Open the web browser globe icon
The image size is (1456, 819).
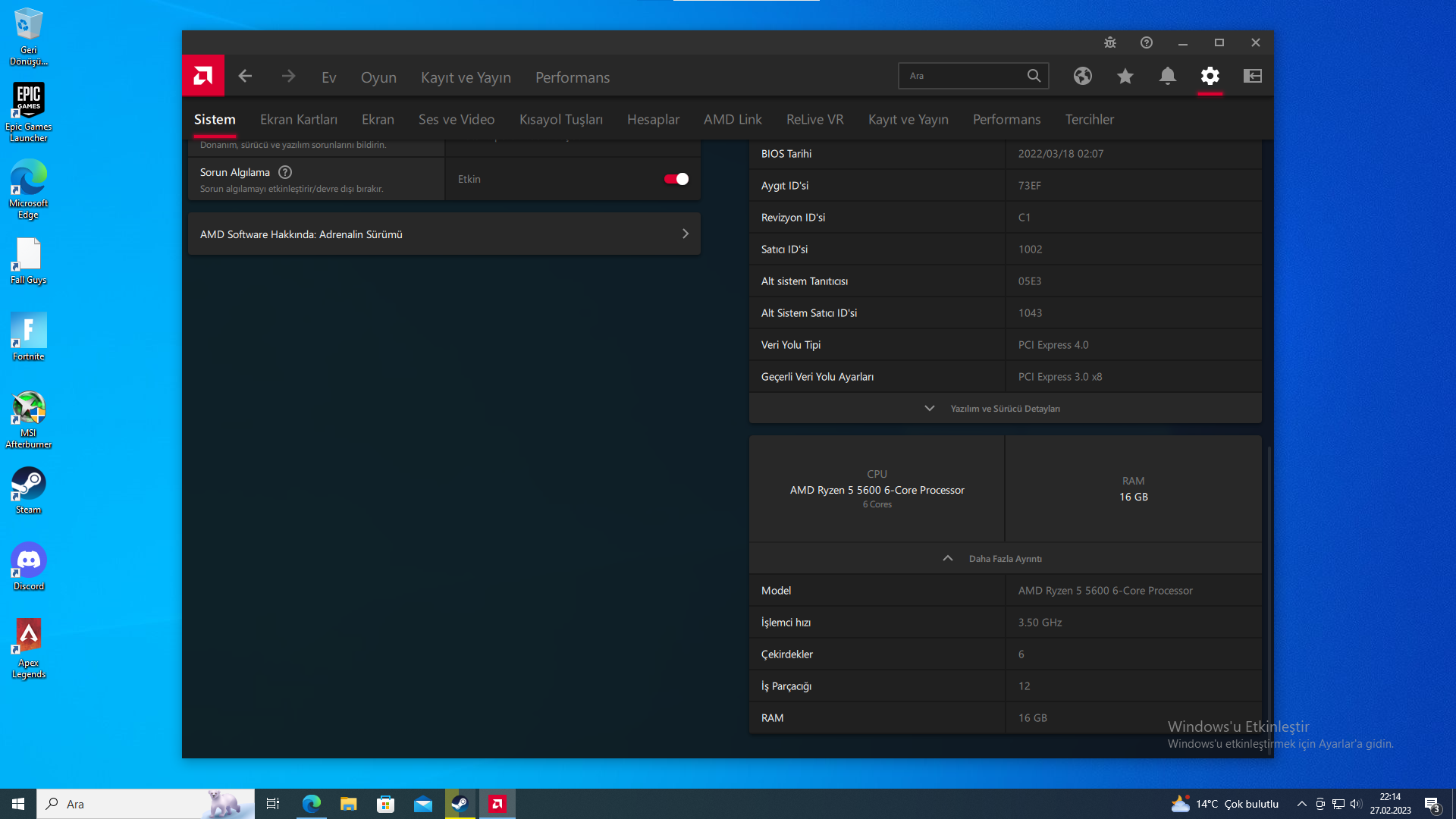coord(1083,76)
